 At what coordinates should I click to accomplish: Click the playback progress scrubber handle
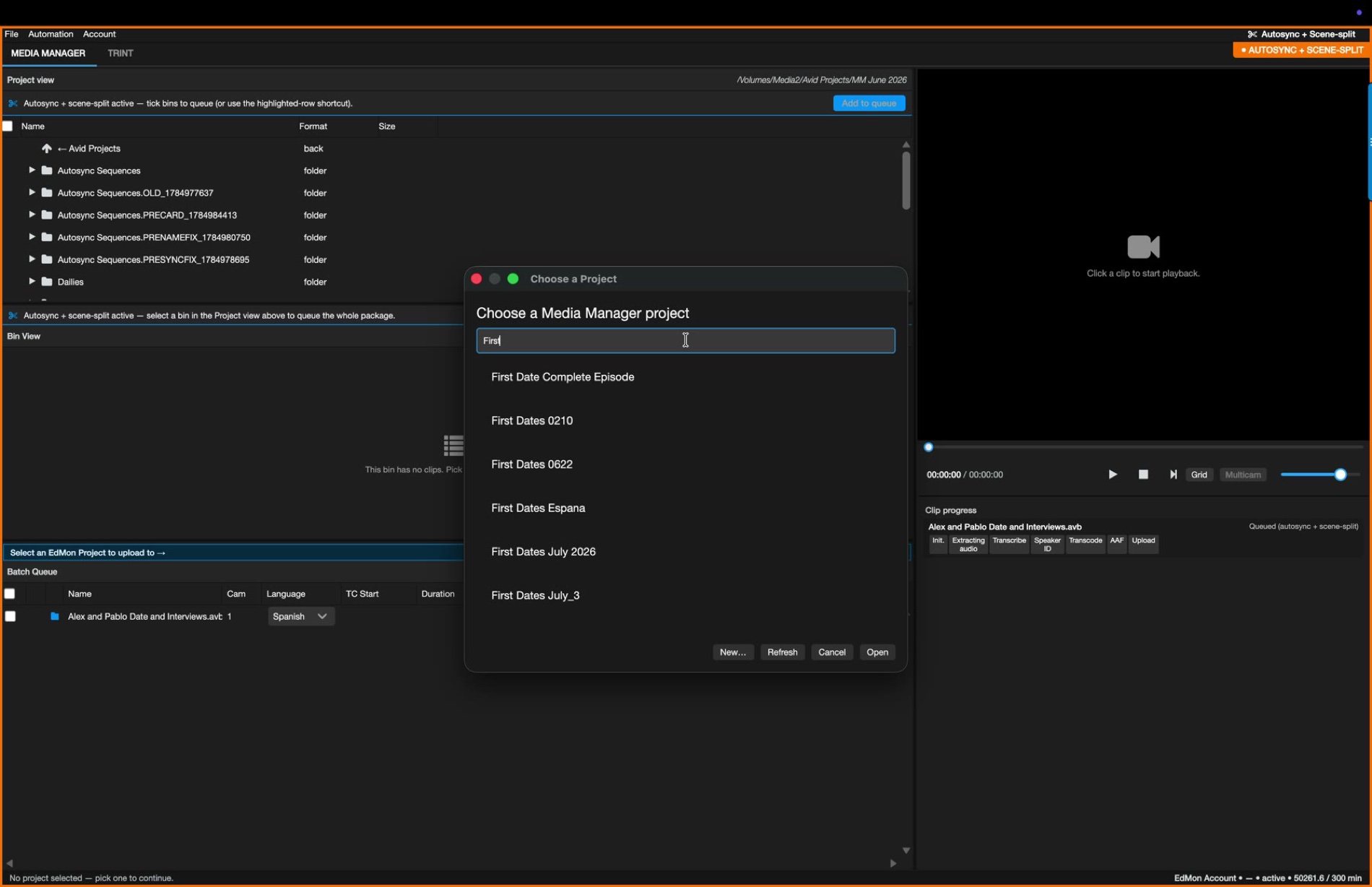point(929,447)
